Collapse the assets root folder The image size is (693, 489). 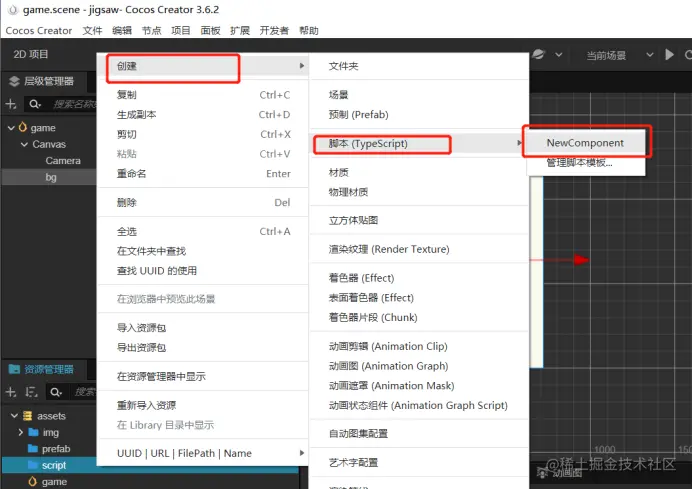pos(14,416)
